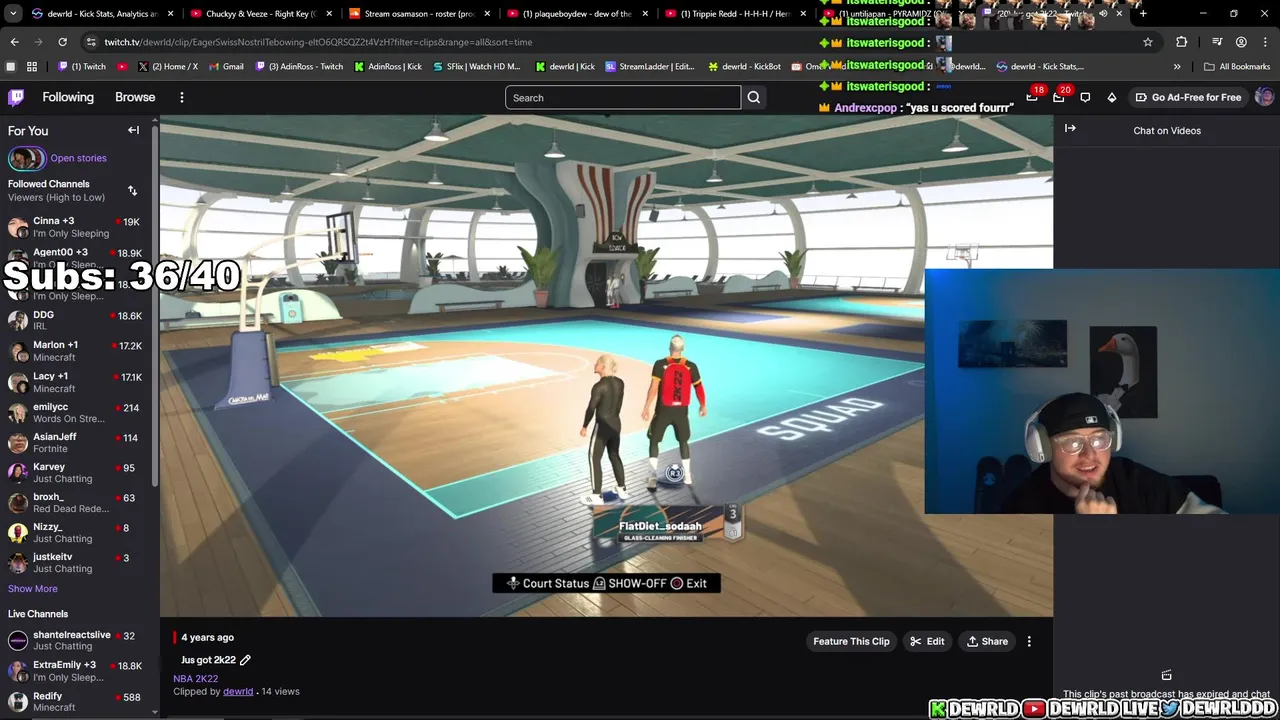1280x720 pixels.
Task: Switch to the Stream osamason - roster tab
Action: click(x=419, y=14)
